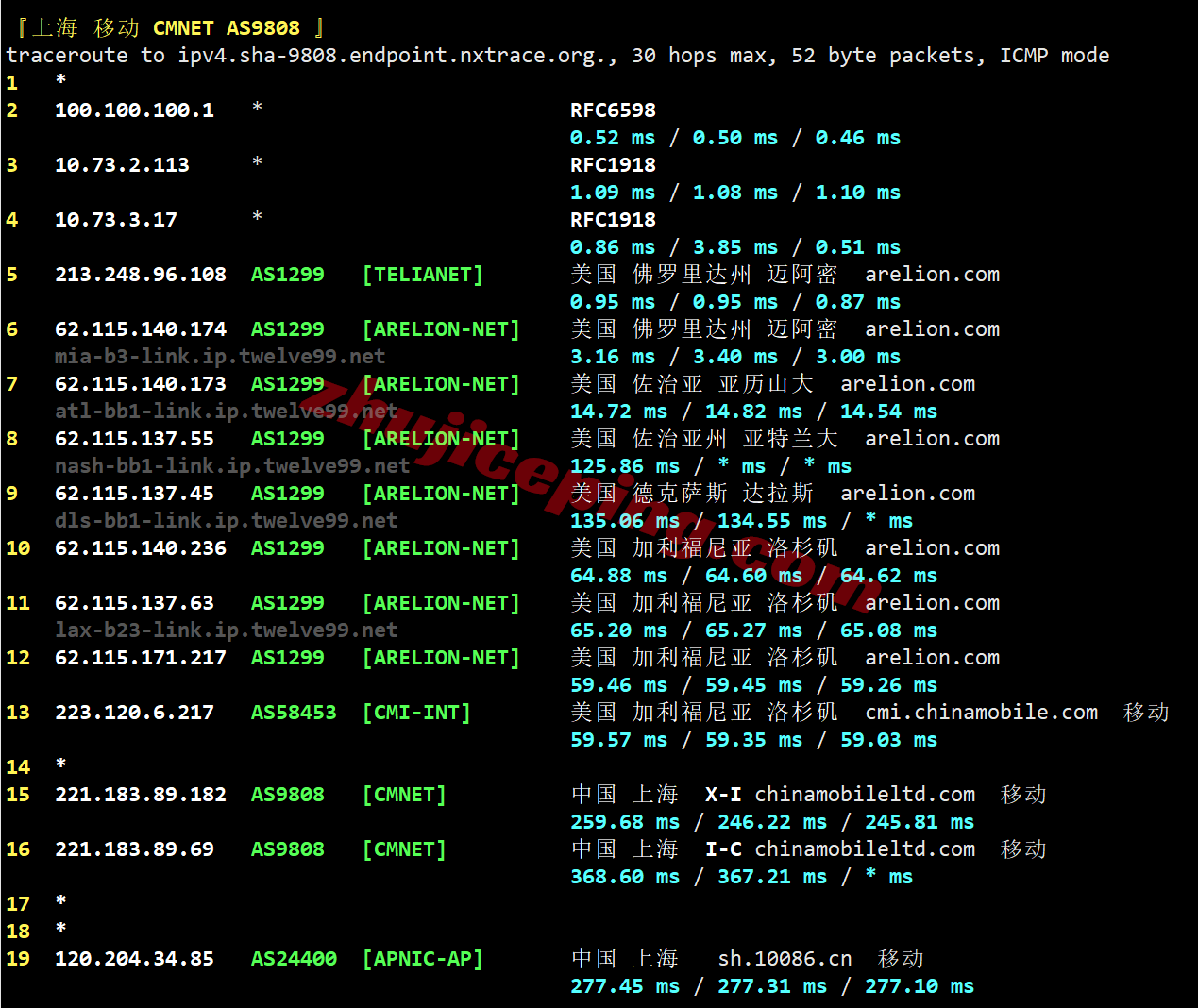1198x1008 pixels.
Task: Click hostname atl-bb1-link.ip.twelve99.net
Action: (226, 412)
